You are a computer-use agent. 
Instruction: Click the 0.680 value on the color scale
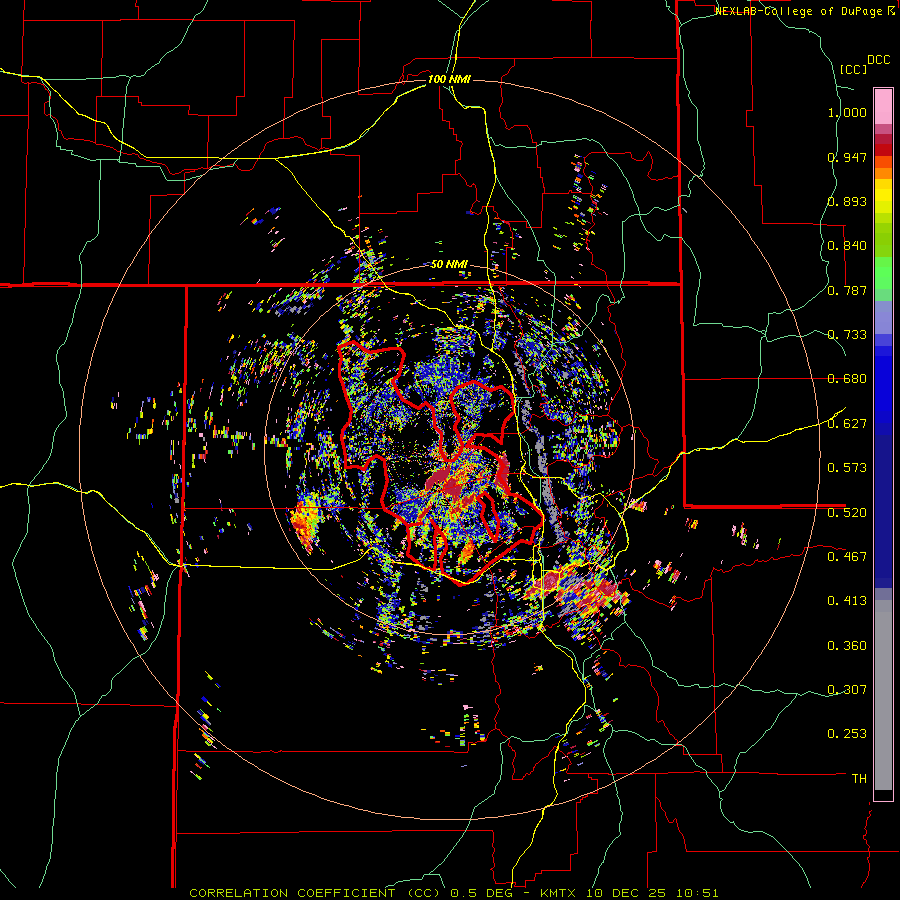[x=847, y=379]
